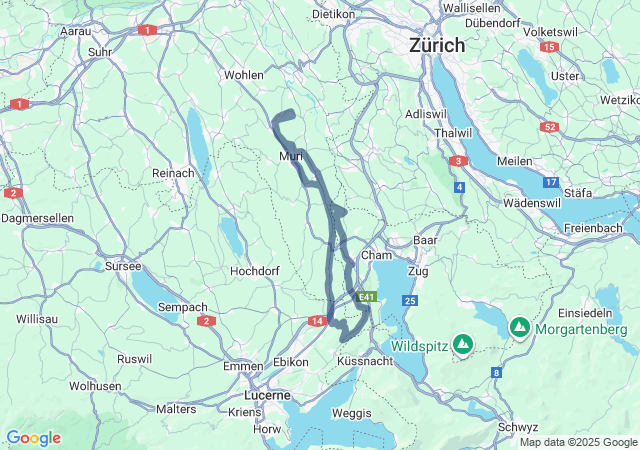Click the route 14 road shield
Viewport: 640px width, 450px height.
(318, 321)
